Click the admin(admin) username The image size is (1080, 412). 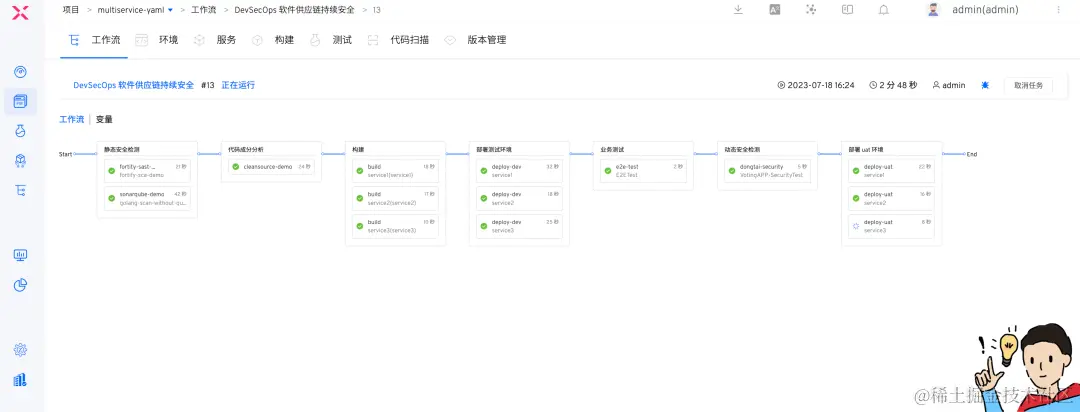point(986,10)
